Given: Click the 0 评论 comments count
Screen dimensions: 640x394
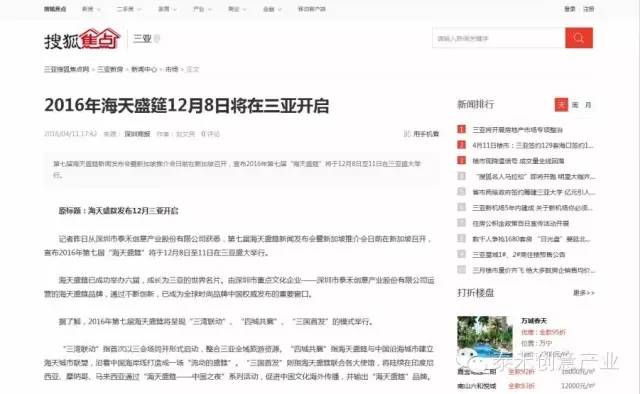Looking at the screenshot, I should (x=210, y=134).
